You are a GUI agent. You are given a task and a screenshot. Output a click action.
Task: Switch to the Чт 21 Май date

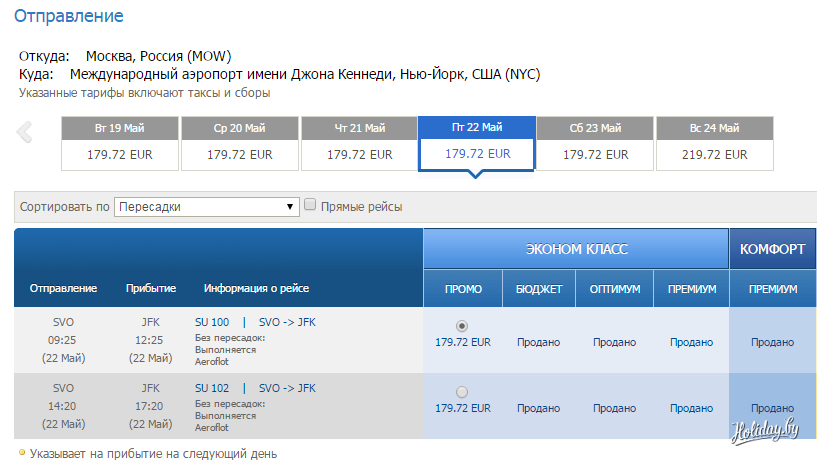tap(359, 142)
